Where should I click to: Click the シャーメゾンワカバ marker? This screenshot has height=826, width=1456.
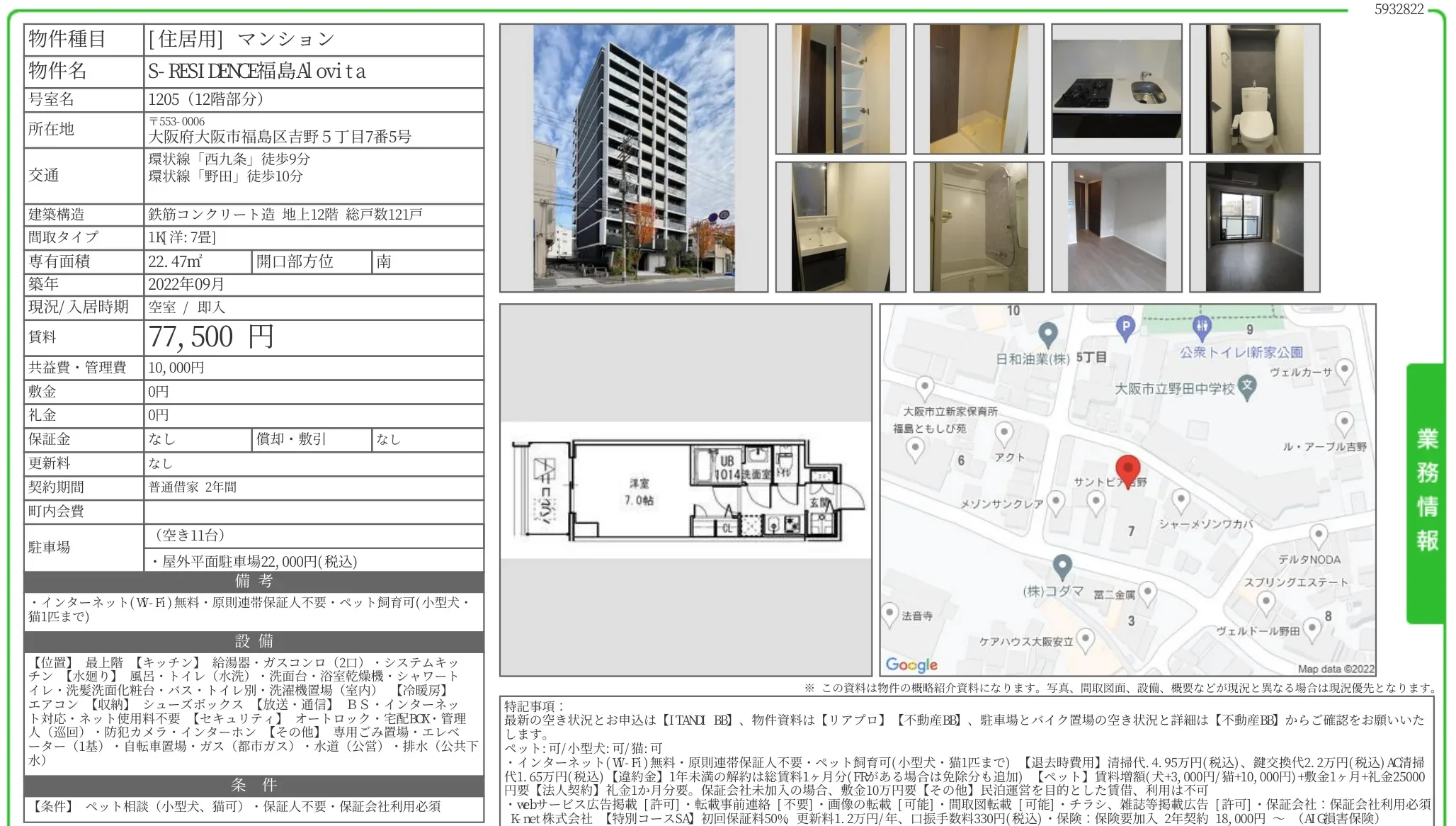point(1181,499)
